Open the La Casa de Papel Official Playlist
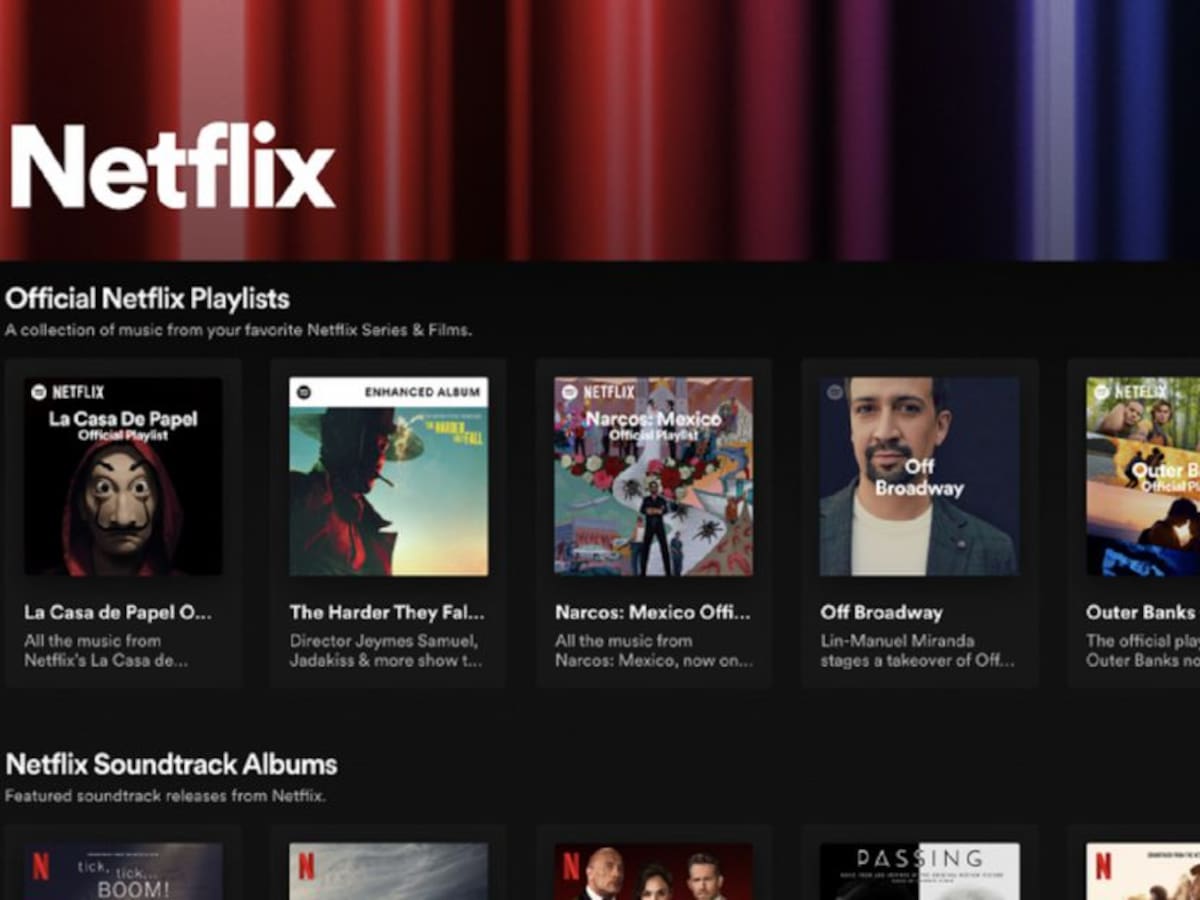 pyautogui.click(x=124, y=476)
